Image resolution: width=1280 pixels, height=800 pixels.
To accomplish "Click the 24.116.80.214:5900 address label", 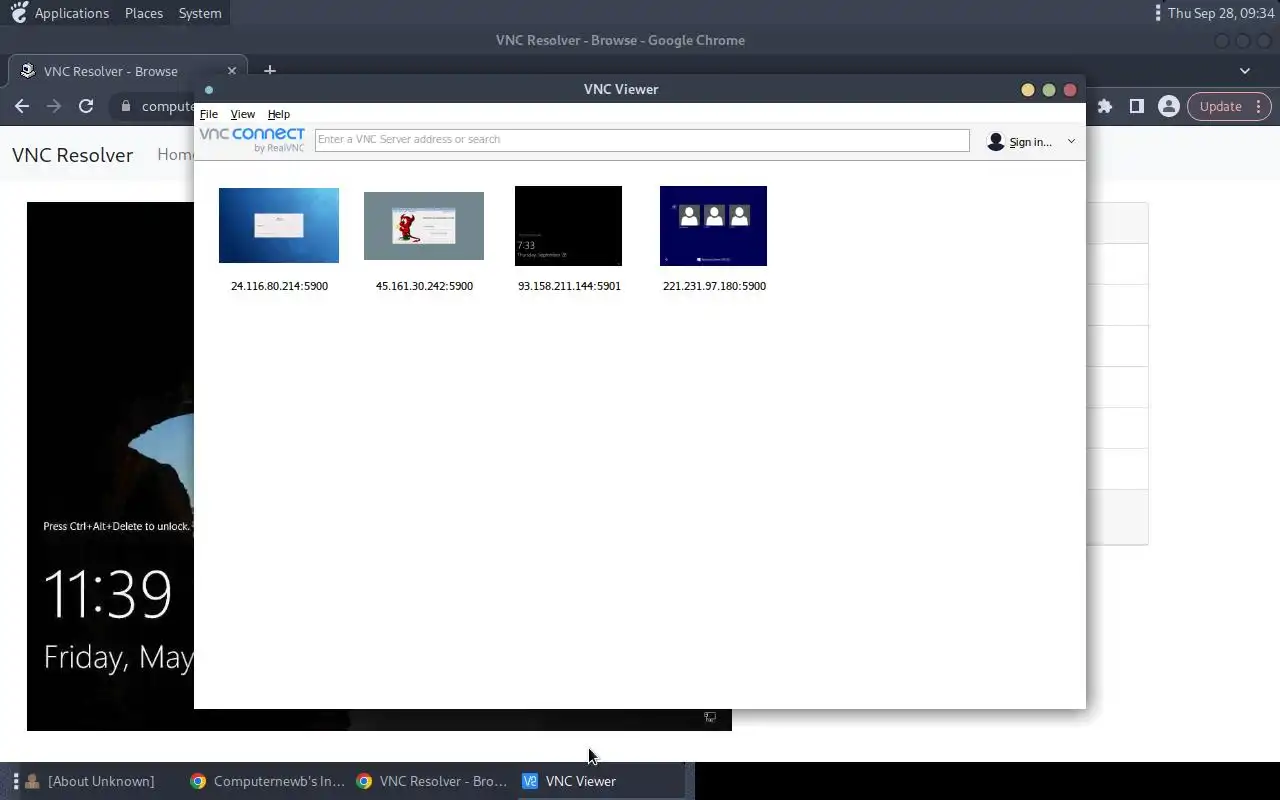I will [279, 286].
